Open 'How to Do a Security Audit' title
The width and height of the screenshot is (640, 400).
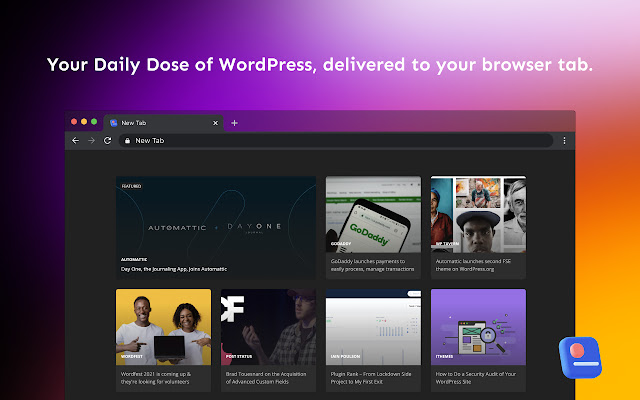tap(476, 378)
